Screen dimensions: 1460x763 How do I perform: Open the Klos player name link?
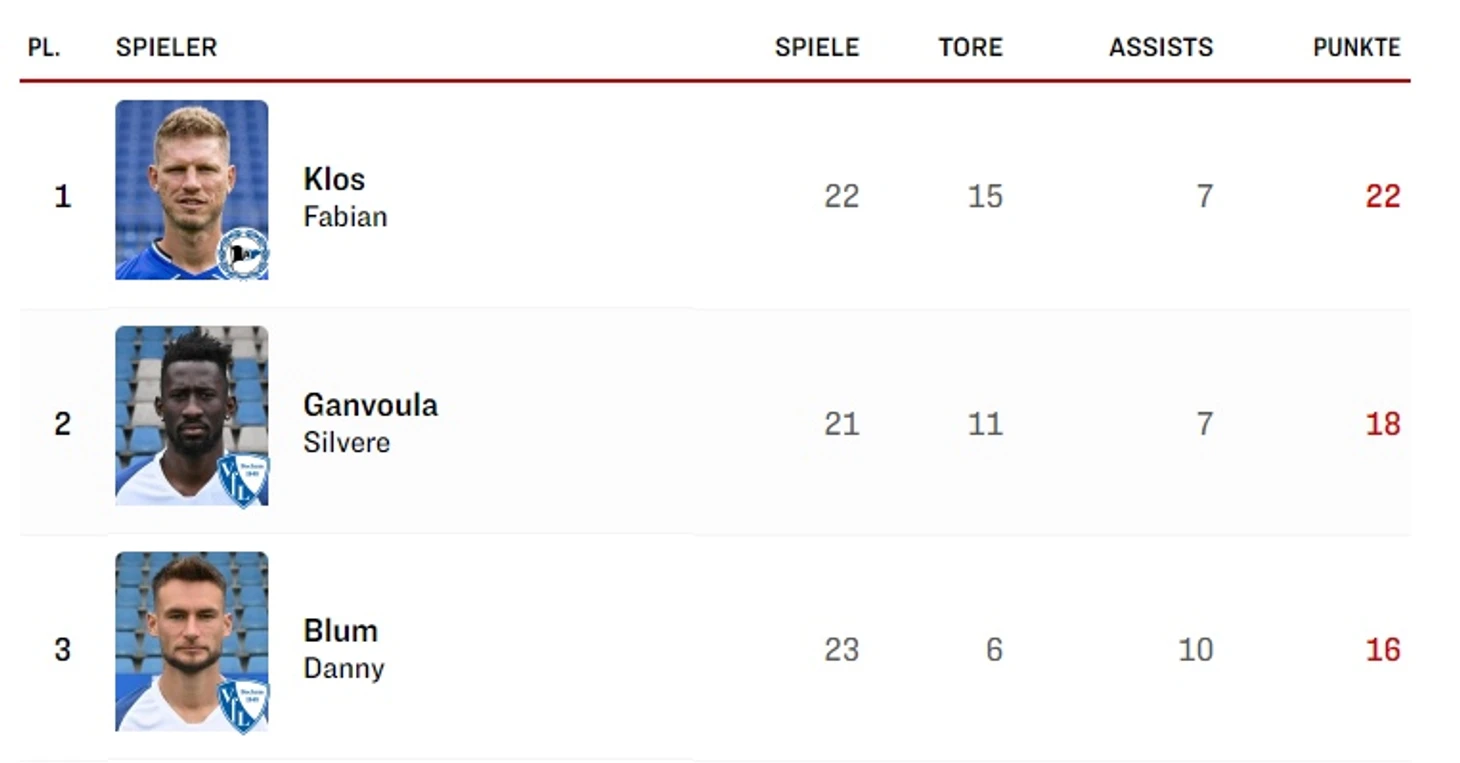point(334,179)
